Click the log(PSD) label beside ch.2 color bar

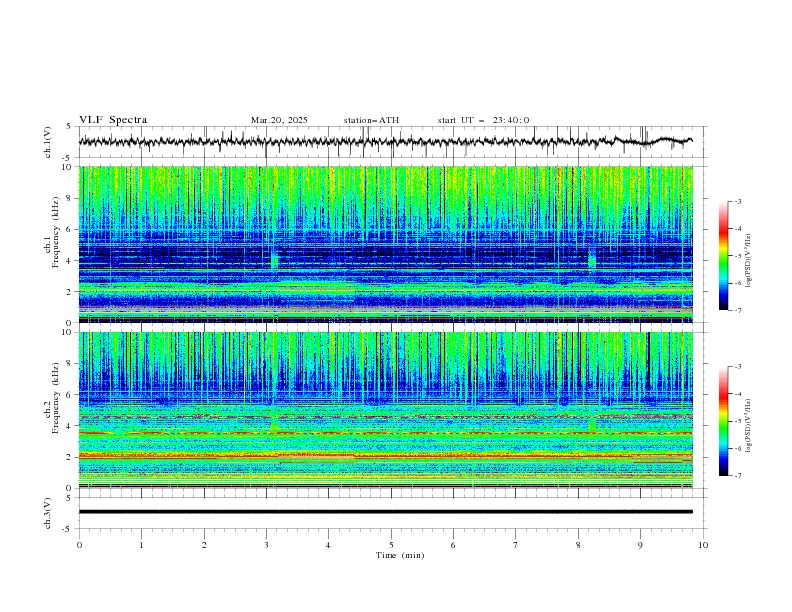click(x=749, y=426)
